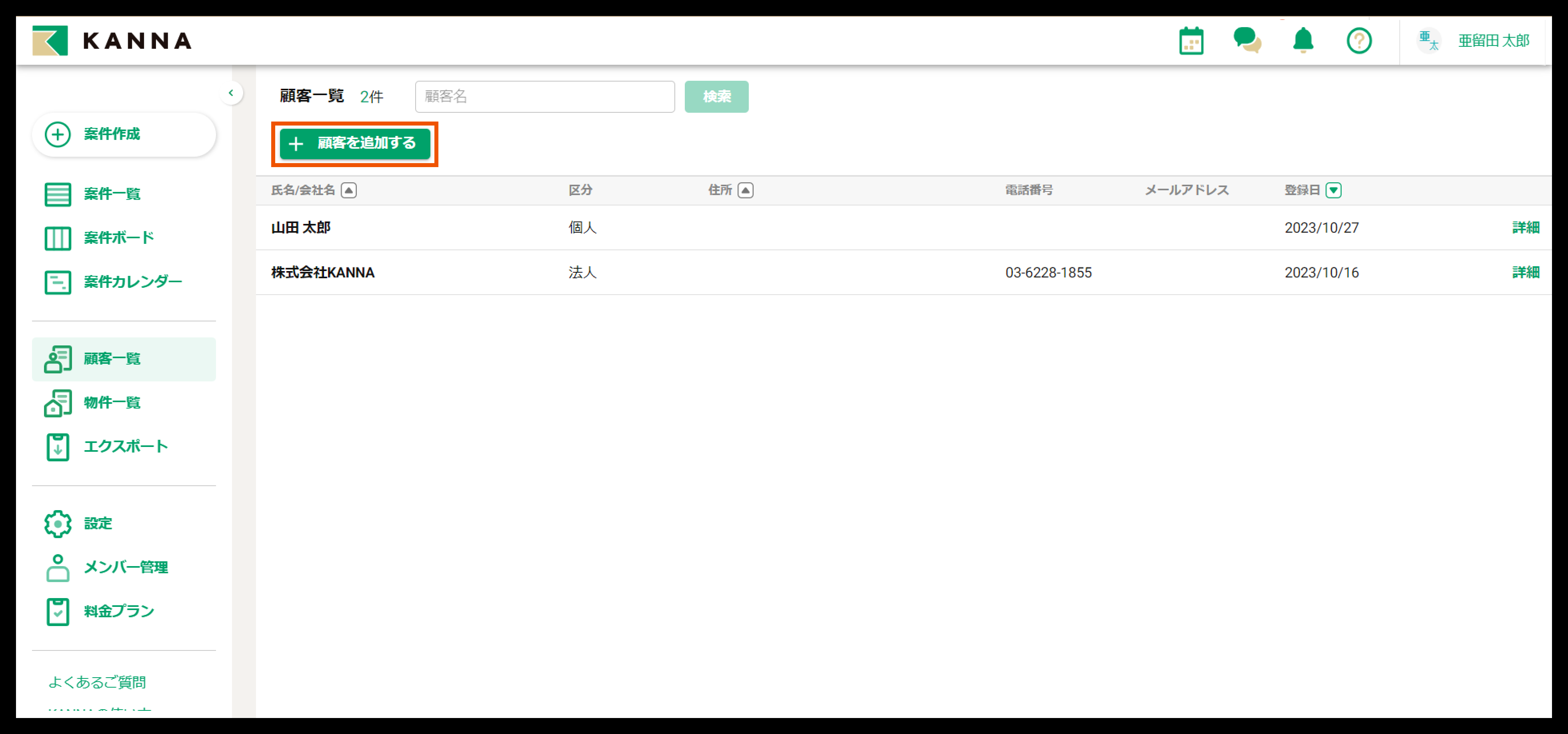Sort by 氏名/会社名 column arrow
Screen dimensions: 1568x734
(x=349, y=190)
